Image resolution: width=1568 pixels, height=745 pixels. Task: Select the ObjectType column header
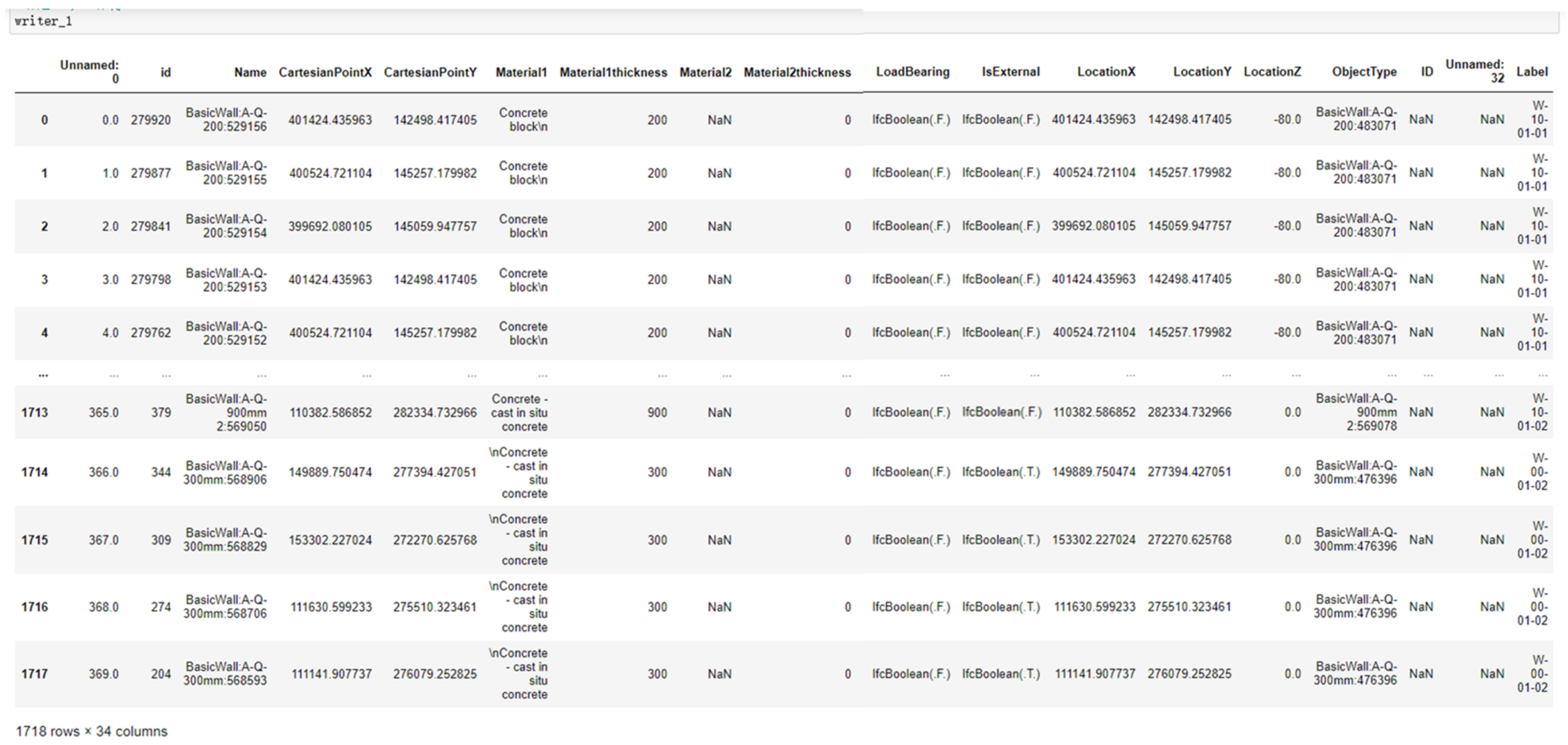click(1363, 72)
